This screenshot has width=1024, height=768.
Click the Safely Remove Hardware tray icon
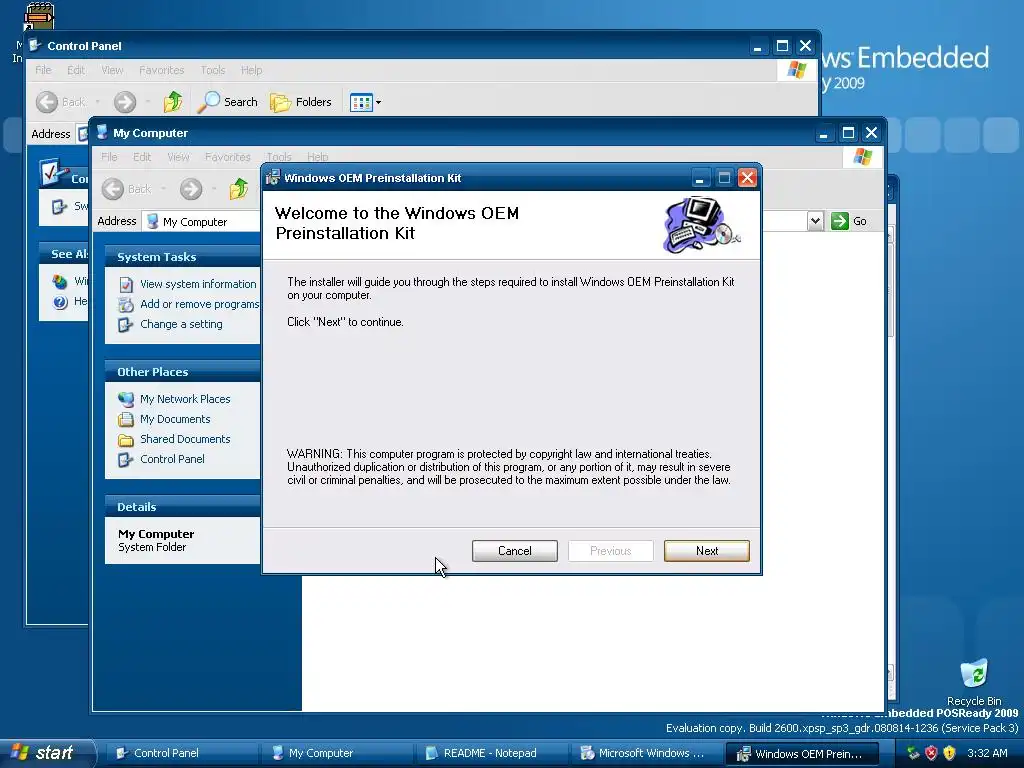913,753
